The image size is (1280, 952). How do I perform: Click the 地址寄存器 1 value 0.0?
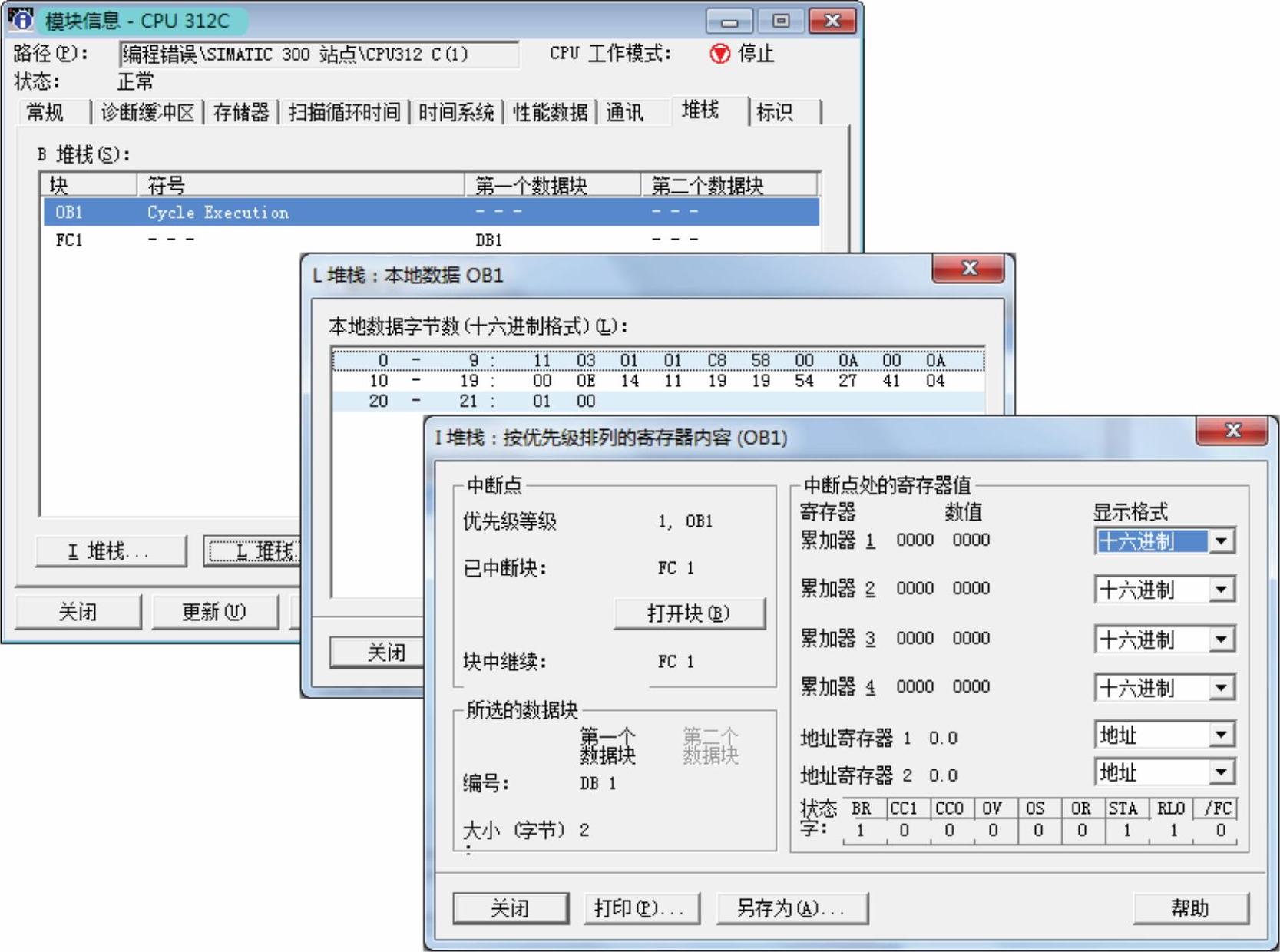click(943, 738)
